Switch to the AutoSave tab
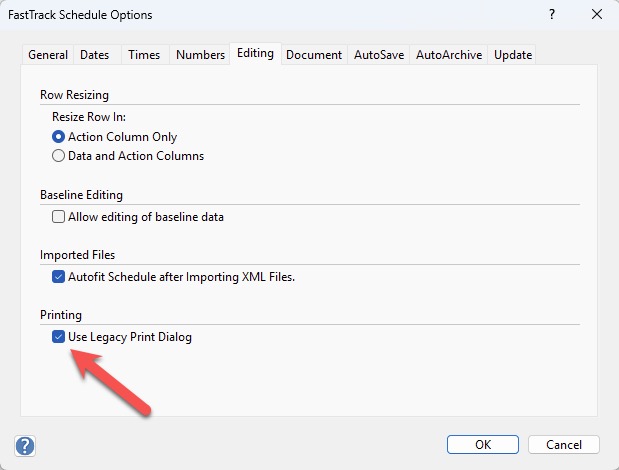The image size is (619, 470). tap(379, 55)
